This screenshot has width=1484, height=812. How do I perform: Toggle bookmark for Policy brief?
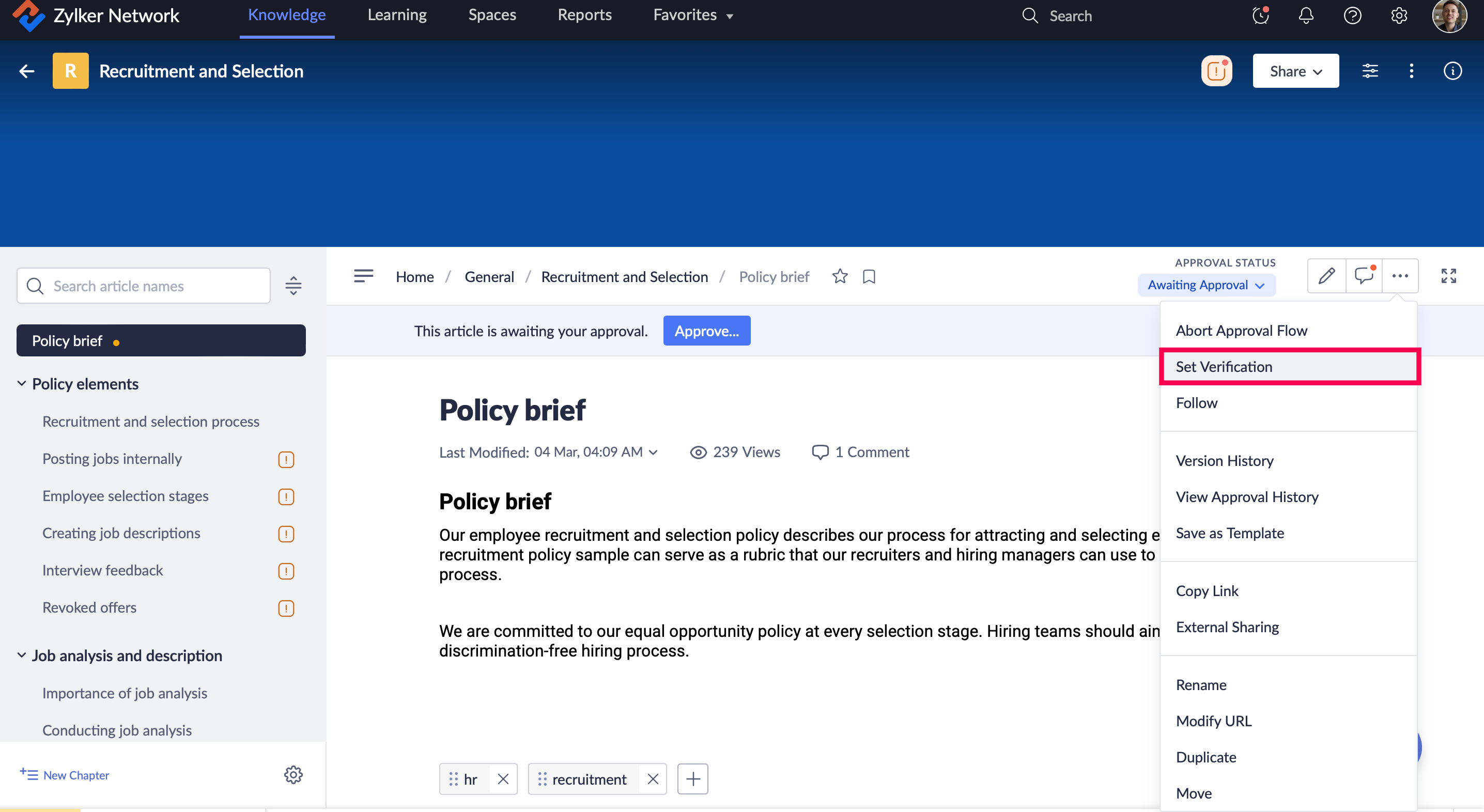(x=869, y=276)
